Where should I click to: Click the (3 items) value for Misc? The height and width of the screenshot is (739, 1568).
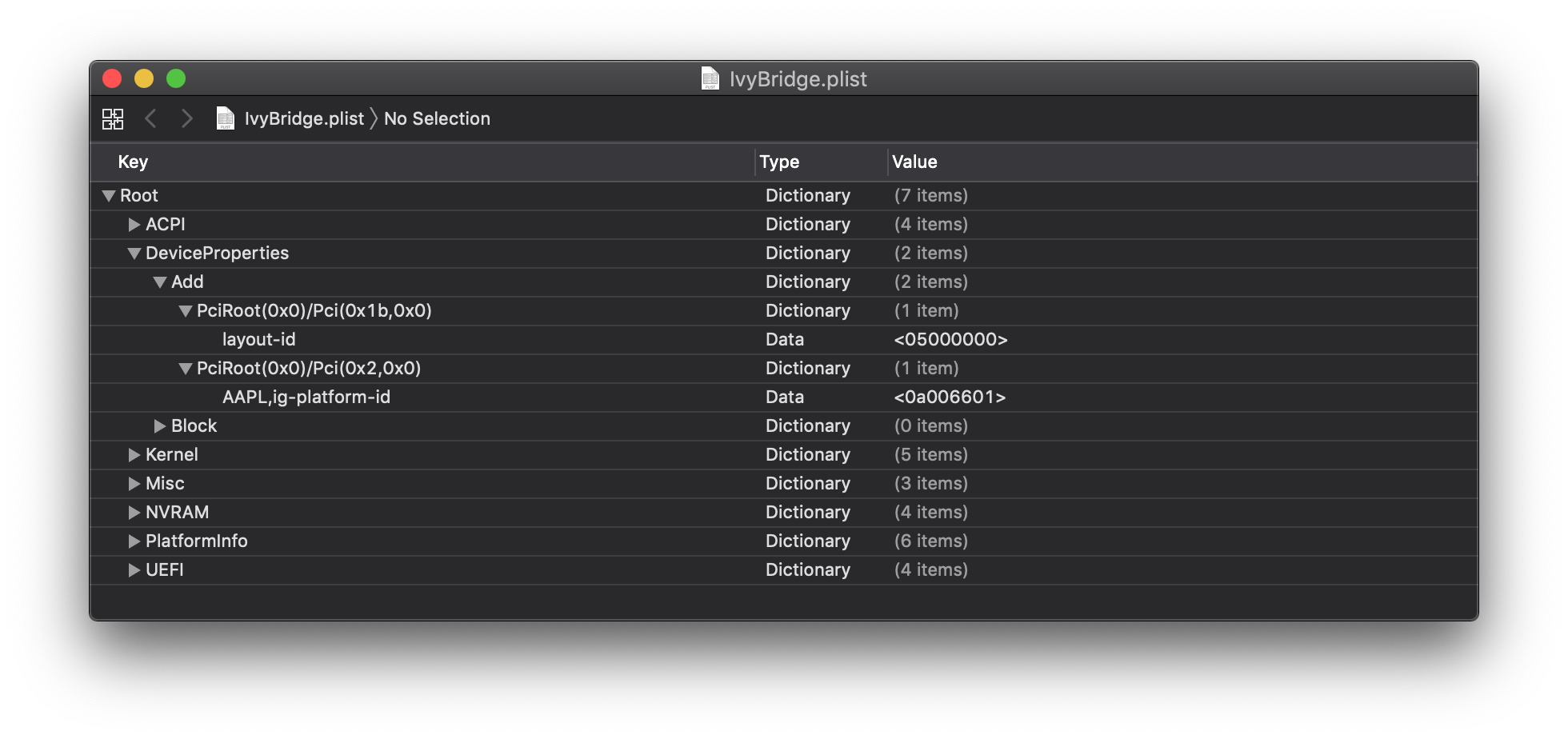coord(931,483)
